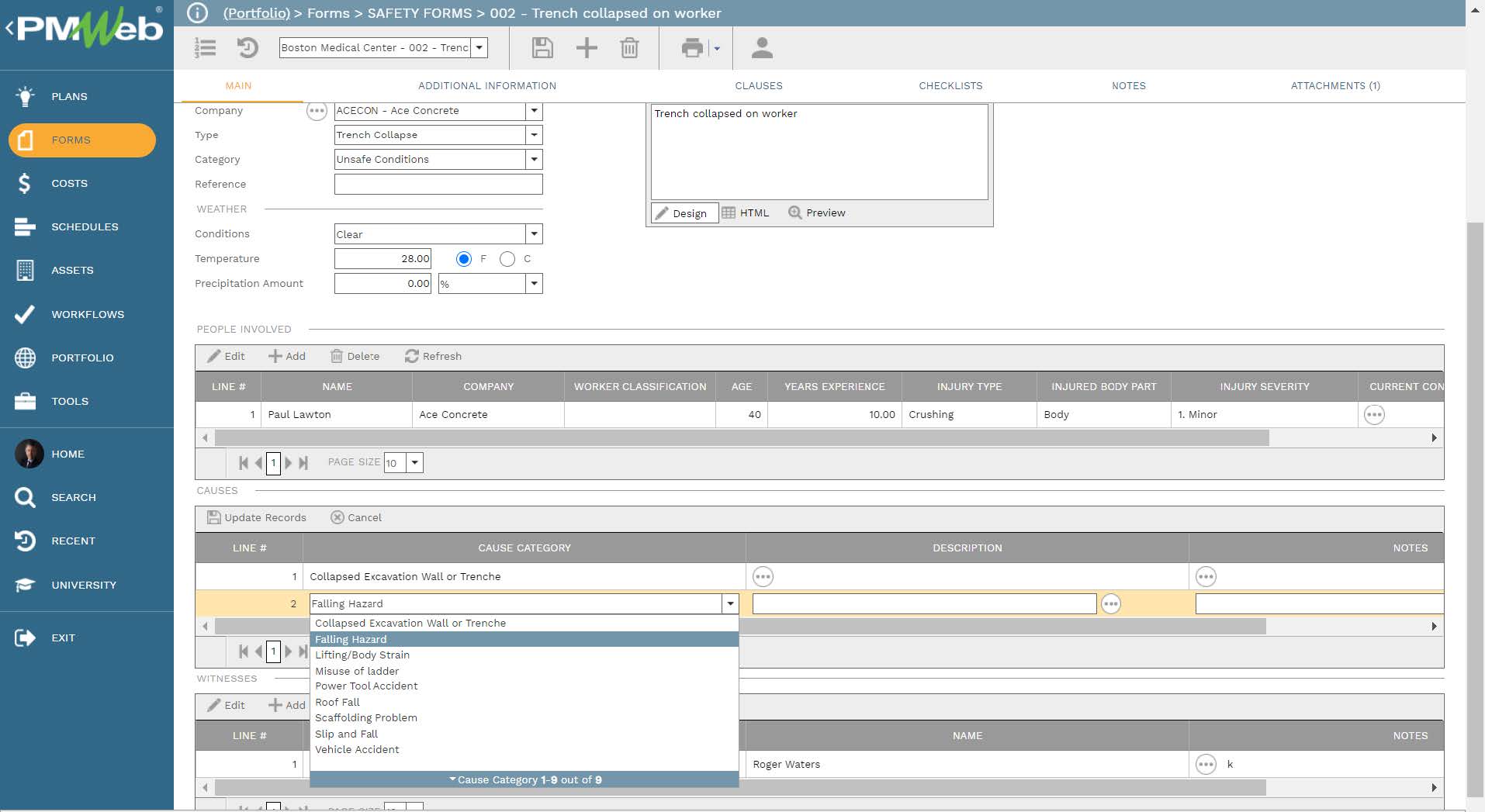The image size is (1485, 812).
Task: Click the ellipsis button next to Company
Action: click(317, 111)
